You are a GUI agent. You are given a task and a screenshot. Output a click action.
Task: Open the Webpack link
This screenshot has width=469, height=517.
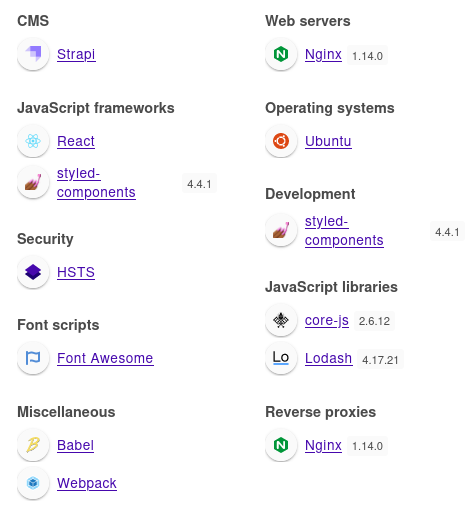(87, 483)
